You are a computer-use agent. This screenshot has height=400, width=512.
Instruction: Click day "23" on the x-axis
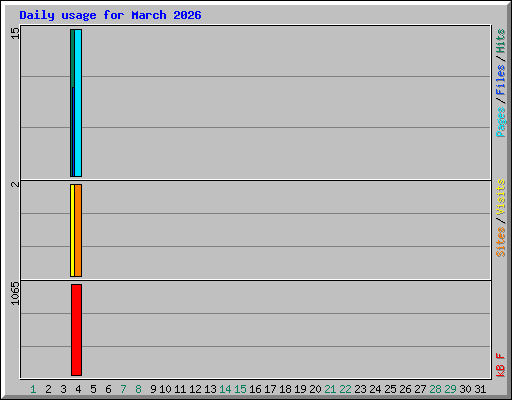click(360, 389)
